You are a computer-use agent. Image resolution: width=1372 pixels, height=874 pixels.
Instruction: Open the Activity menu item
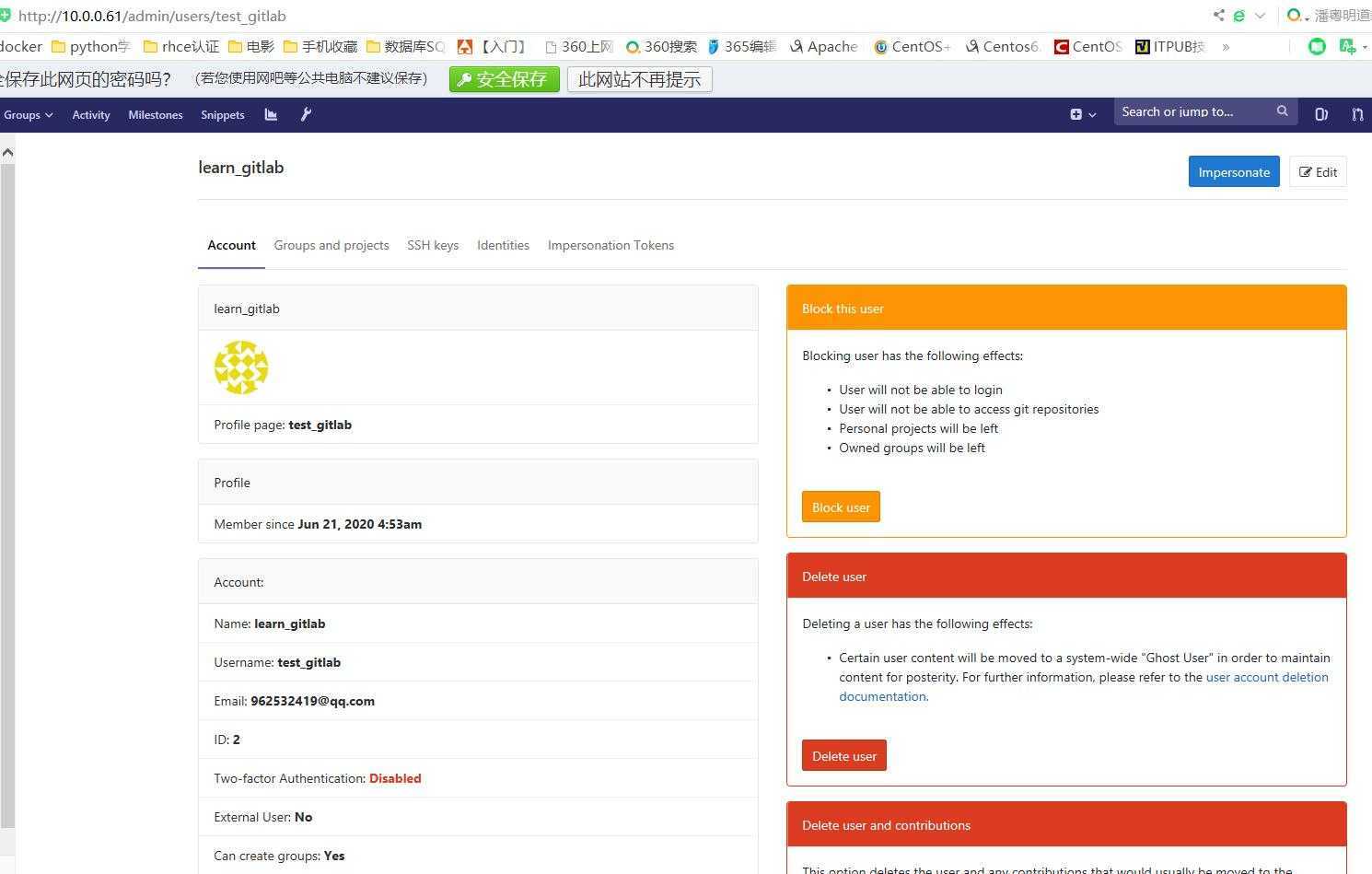[x=91, y=114]
